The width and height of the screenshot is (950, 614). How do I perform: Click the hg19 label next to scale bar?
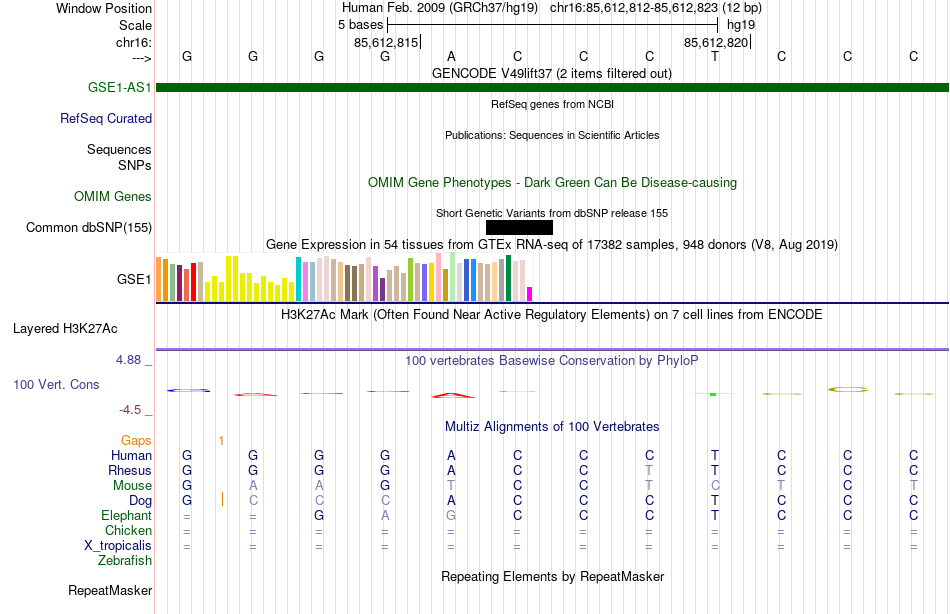[x=741, y=25]
